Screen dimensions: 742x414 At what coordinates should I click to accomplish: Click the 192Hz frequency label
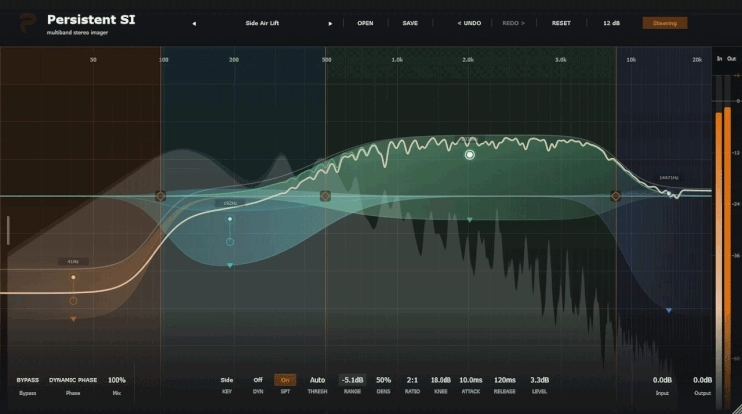[230, 203]
